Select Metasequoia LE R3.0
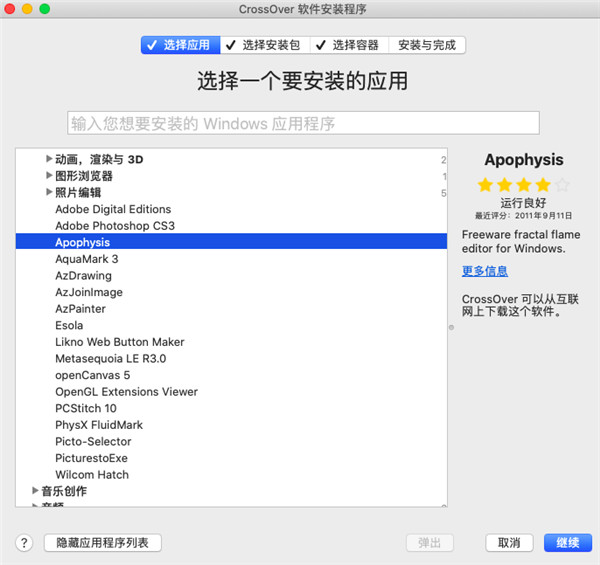Screen dimensions: 600x565 tap(231, 358)
